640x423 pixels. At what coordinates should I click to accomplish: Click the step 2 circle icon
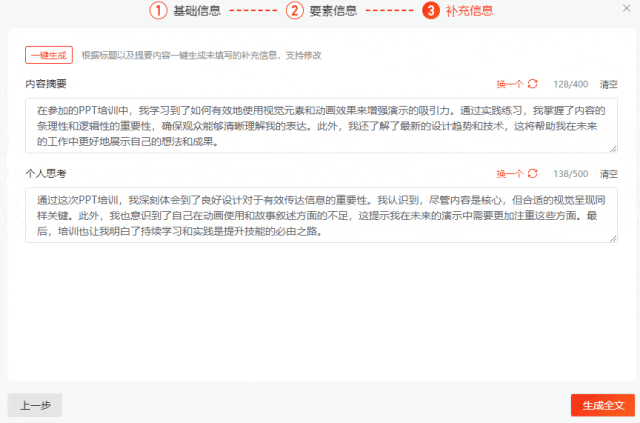pyautogui.click(x=295, y=11)
